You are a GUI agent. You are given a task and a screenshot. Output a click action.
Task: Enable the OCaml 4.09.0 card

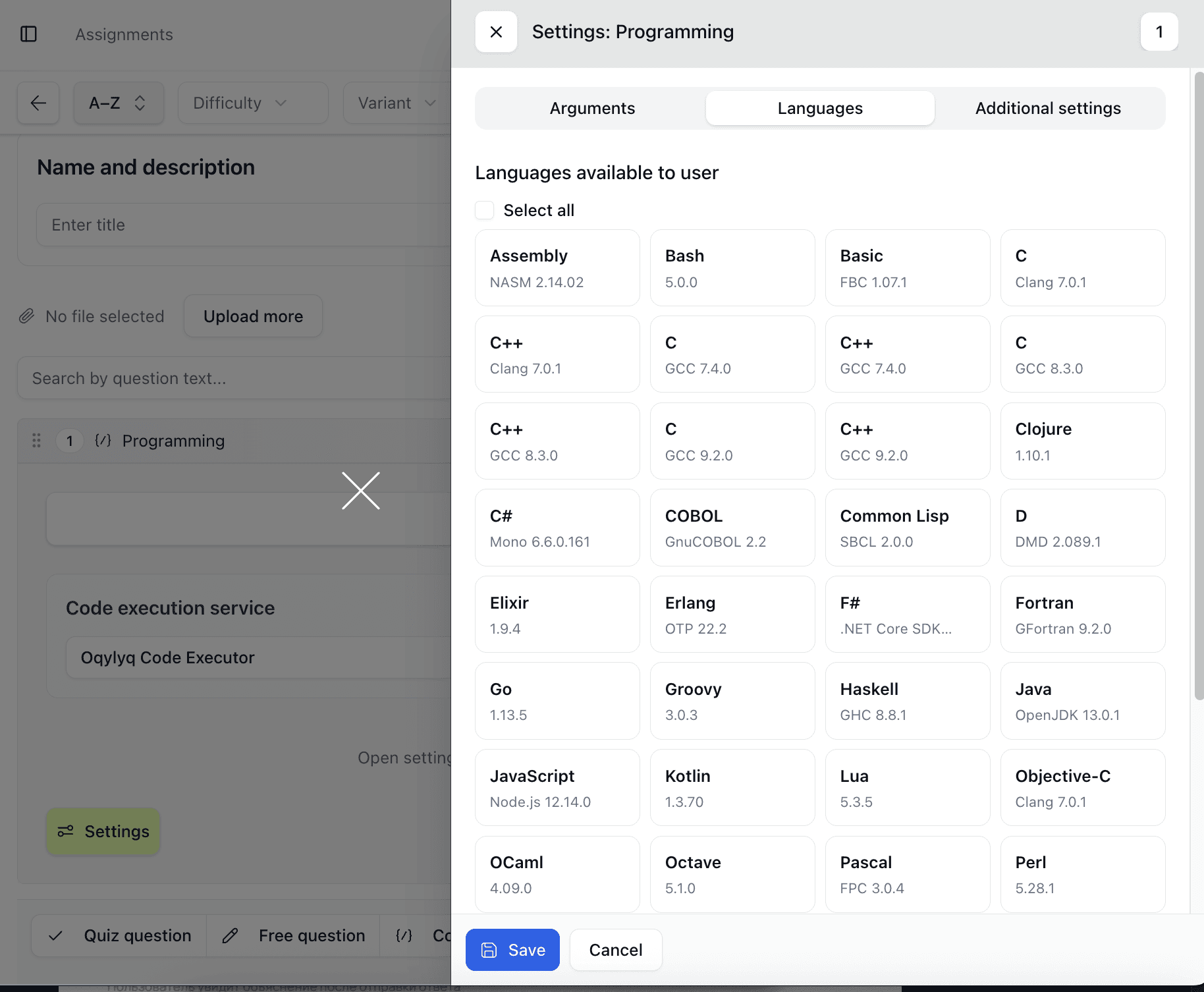[x=557, y=874]
